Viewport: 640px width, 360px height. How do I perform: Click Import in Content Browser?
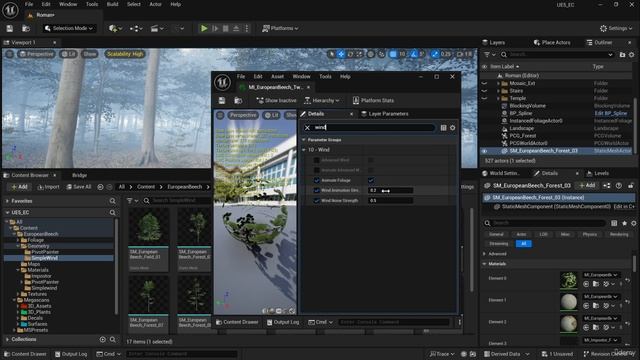point(49,187)
